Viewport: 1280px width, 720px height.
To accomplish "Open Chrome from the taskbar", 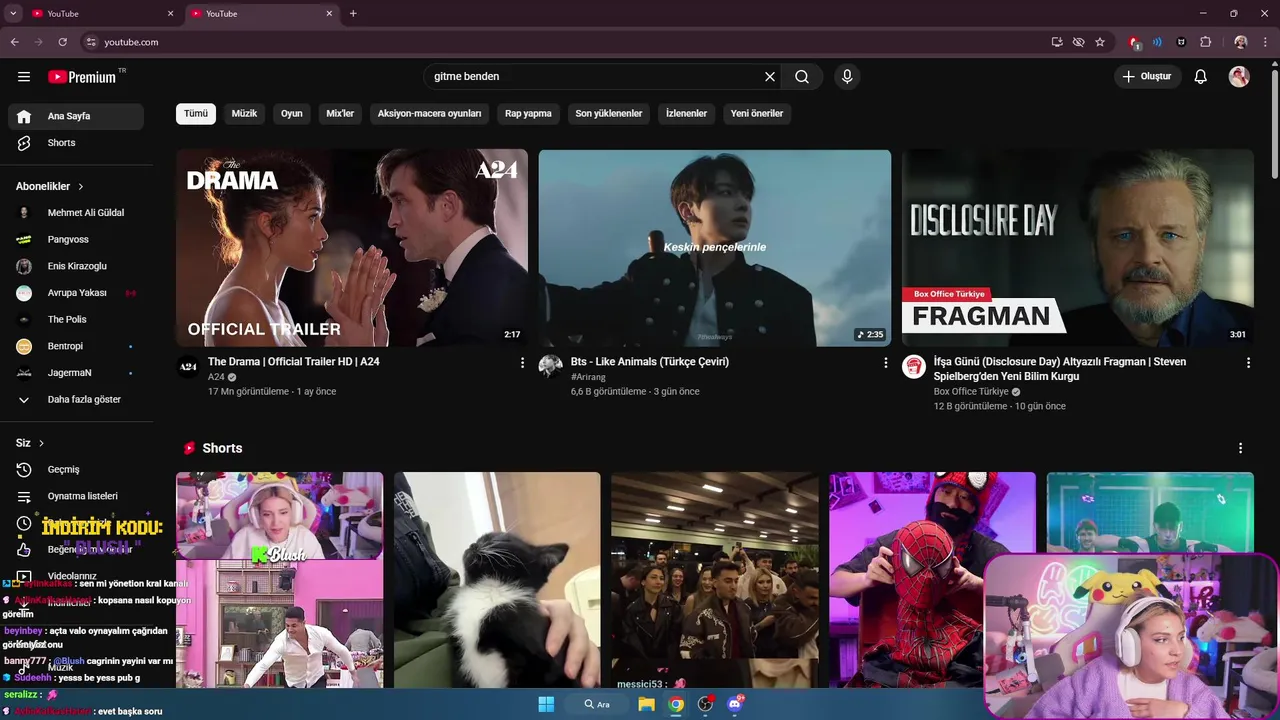I will 676,704.
